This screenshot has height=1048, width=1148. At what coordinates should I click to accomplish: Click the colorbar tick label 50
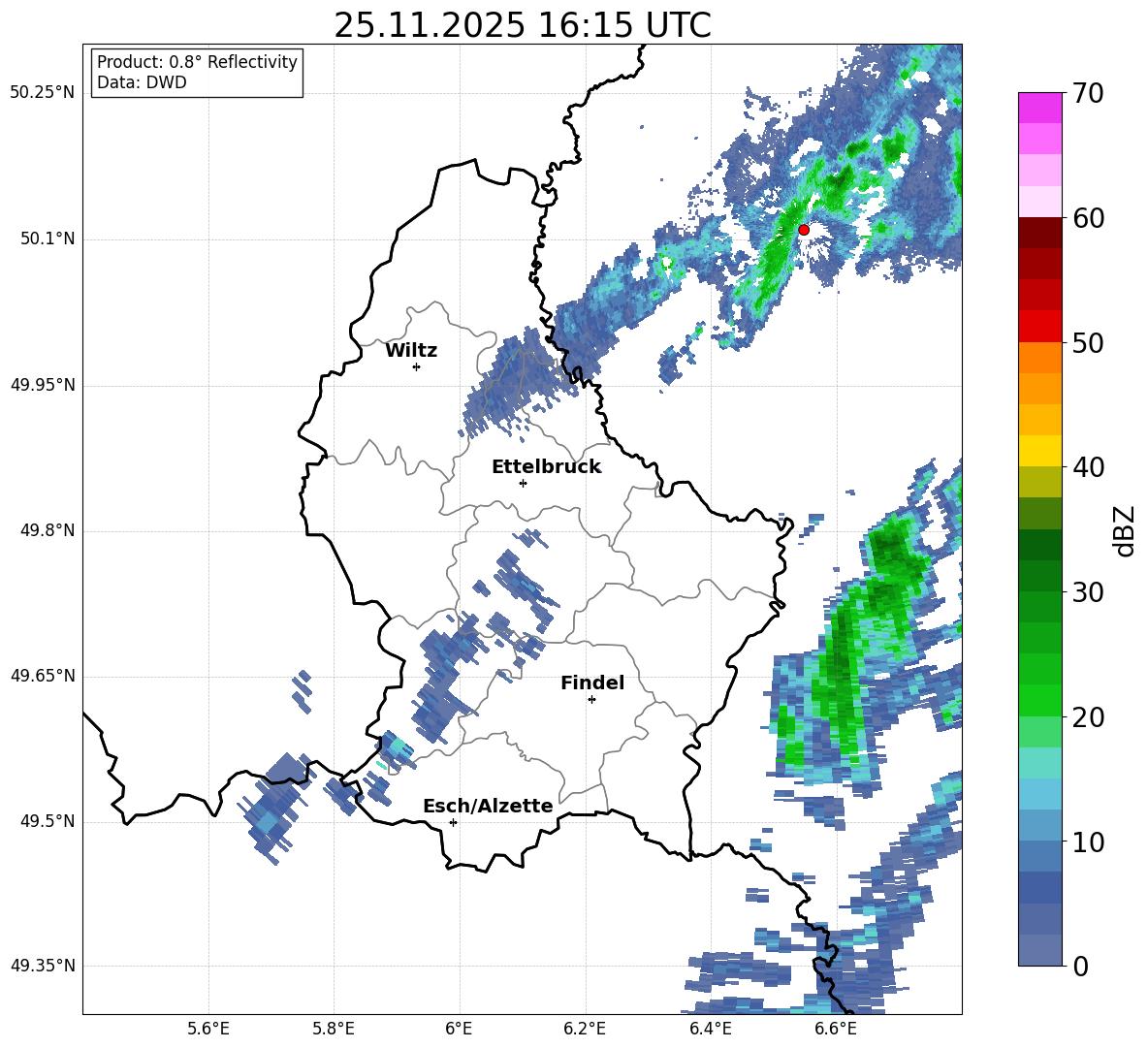click(1088, 343)
